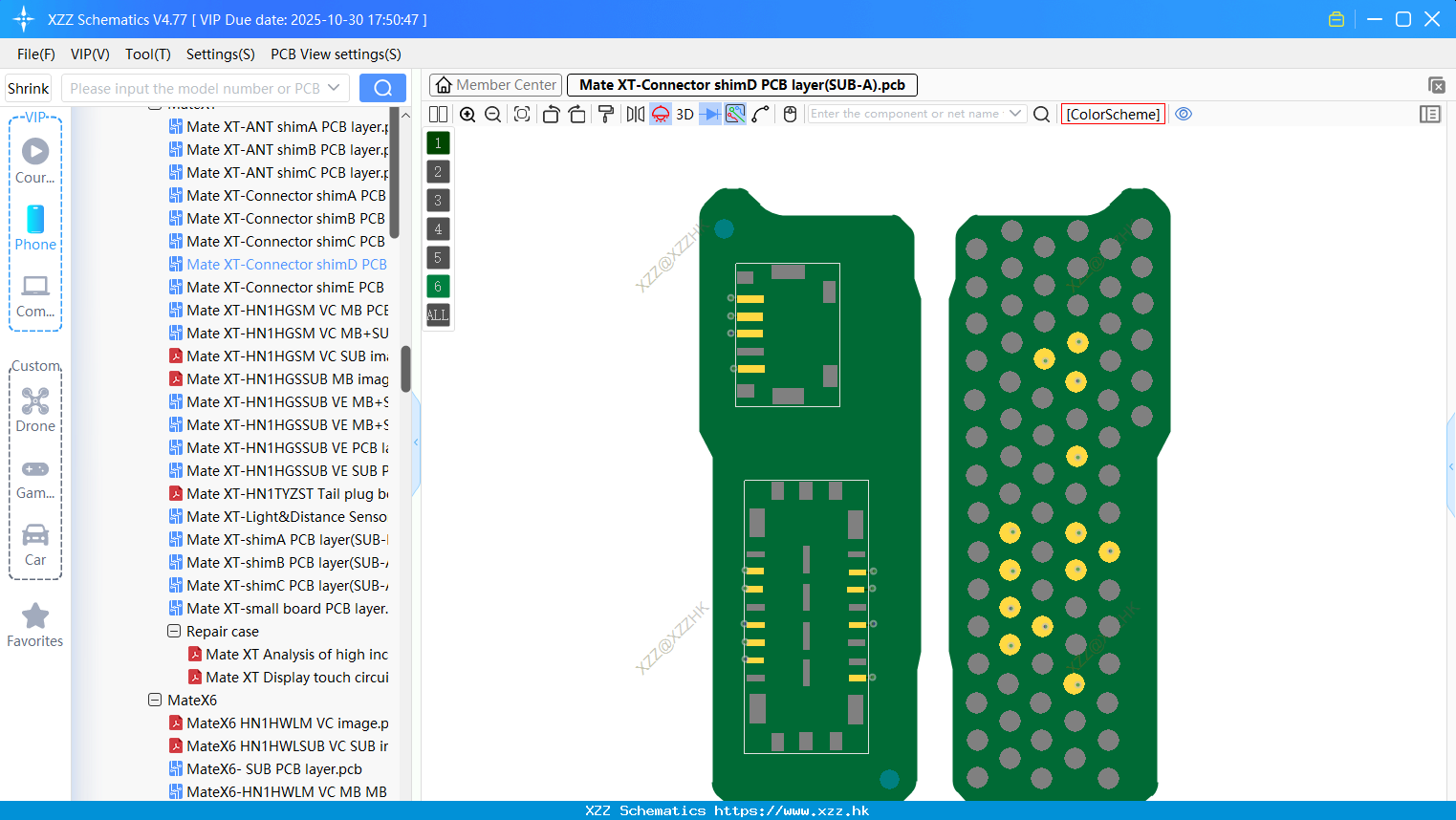1456x820 pixels.
Task: Select PCB layer 6
Action: [438, 287]
